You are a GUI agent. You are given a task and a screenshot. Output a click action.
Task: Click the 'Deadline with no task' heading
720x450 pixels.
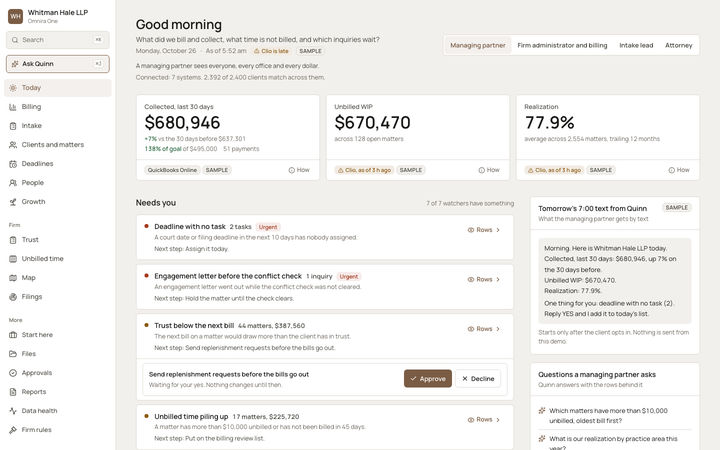tap(190, 227)
